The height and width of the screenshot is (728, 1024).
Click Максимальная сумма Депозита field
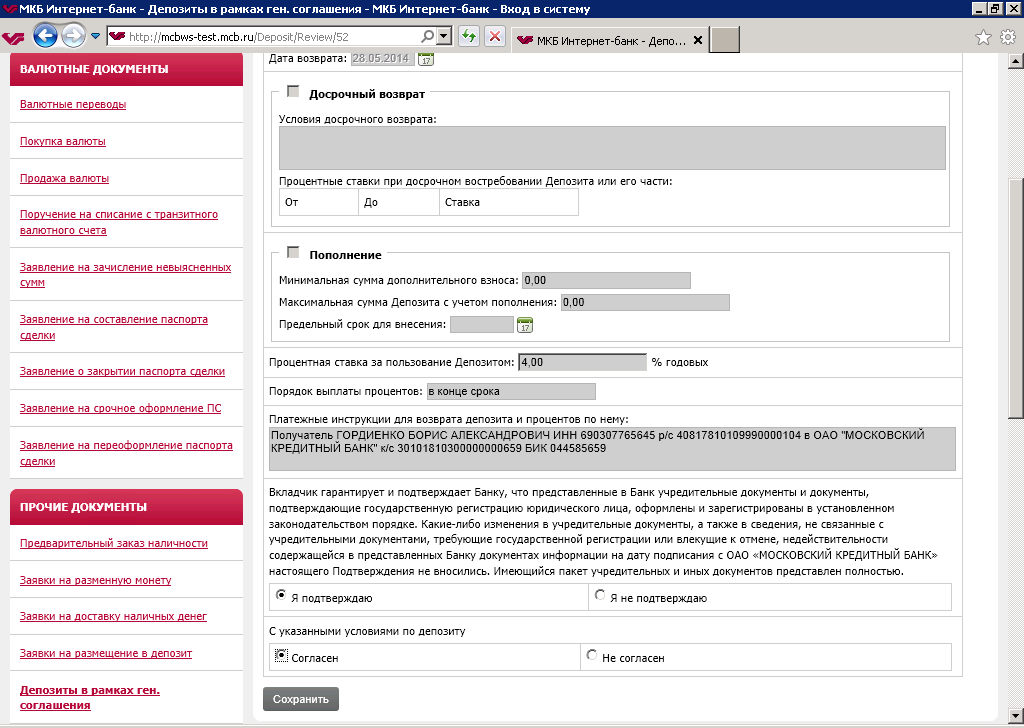coord(645,302)
